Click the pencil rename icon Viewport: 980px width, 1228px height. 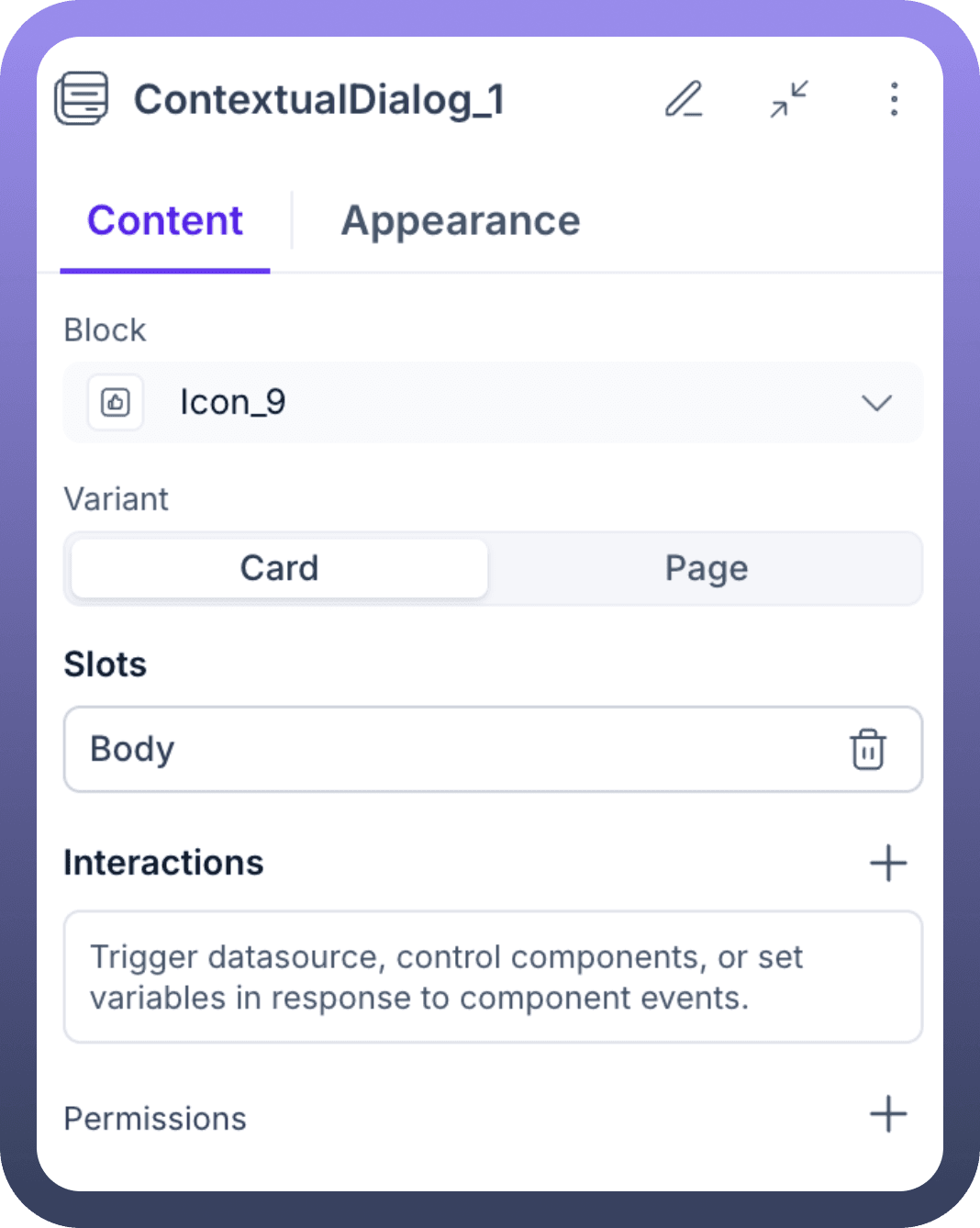(x=684, y=99)
